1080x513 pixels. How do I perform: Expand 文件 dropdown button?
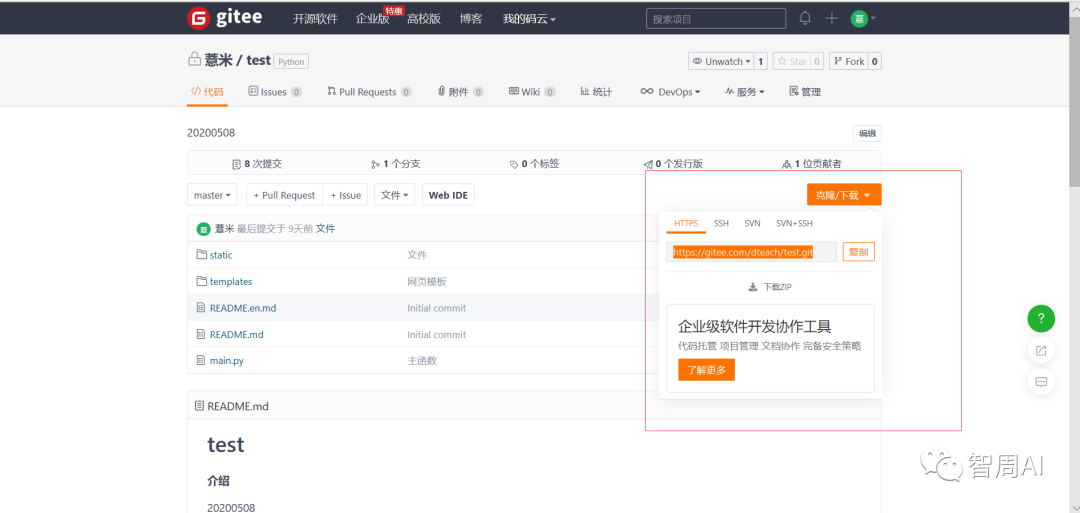(394, 195)
